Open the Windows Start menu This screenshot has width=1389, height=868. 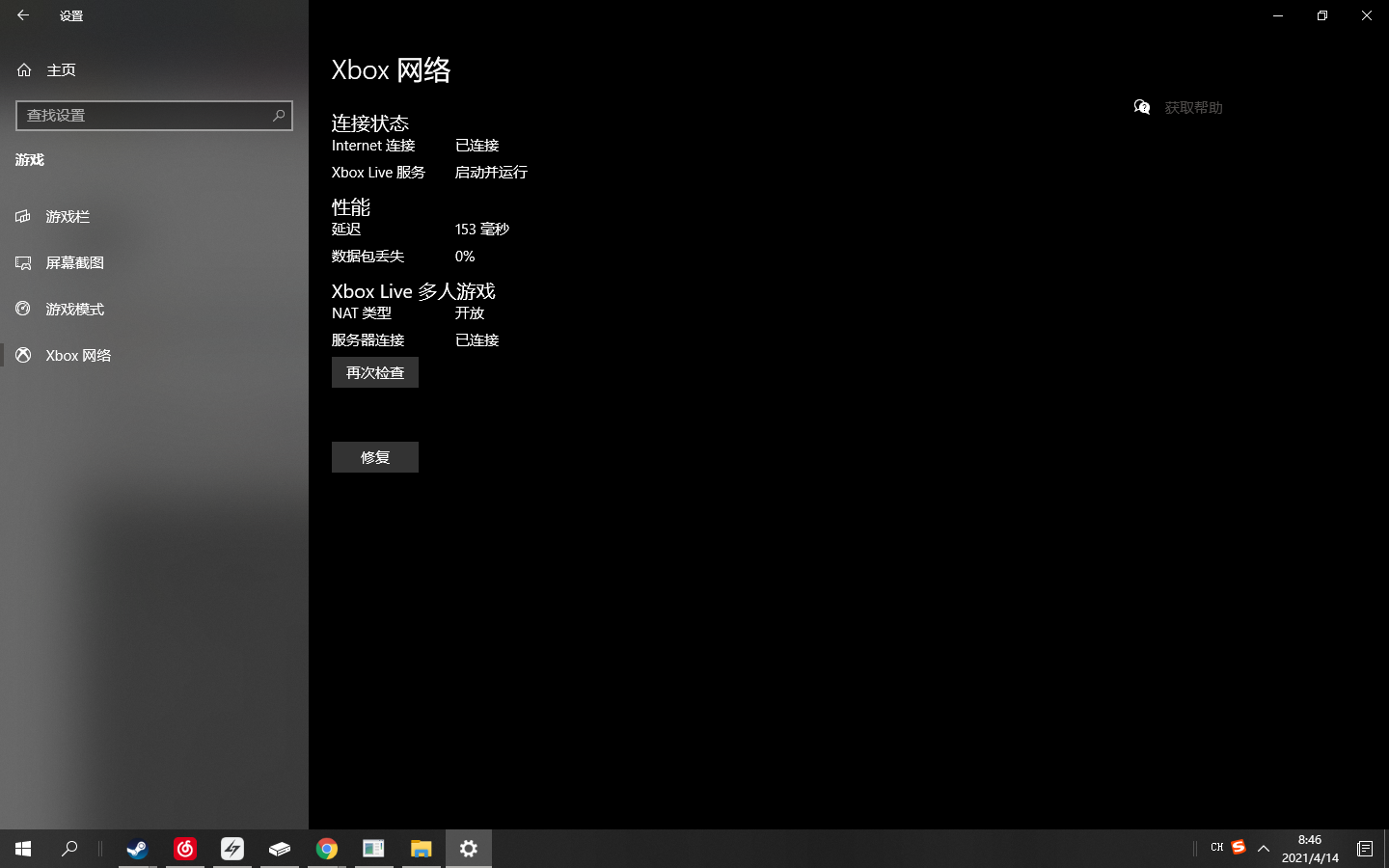[23, 849]
